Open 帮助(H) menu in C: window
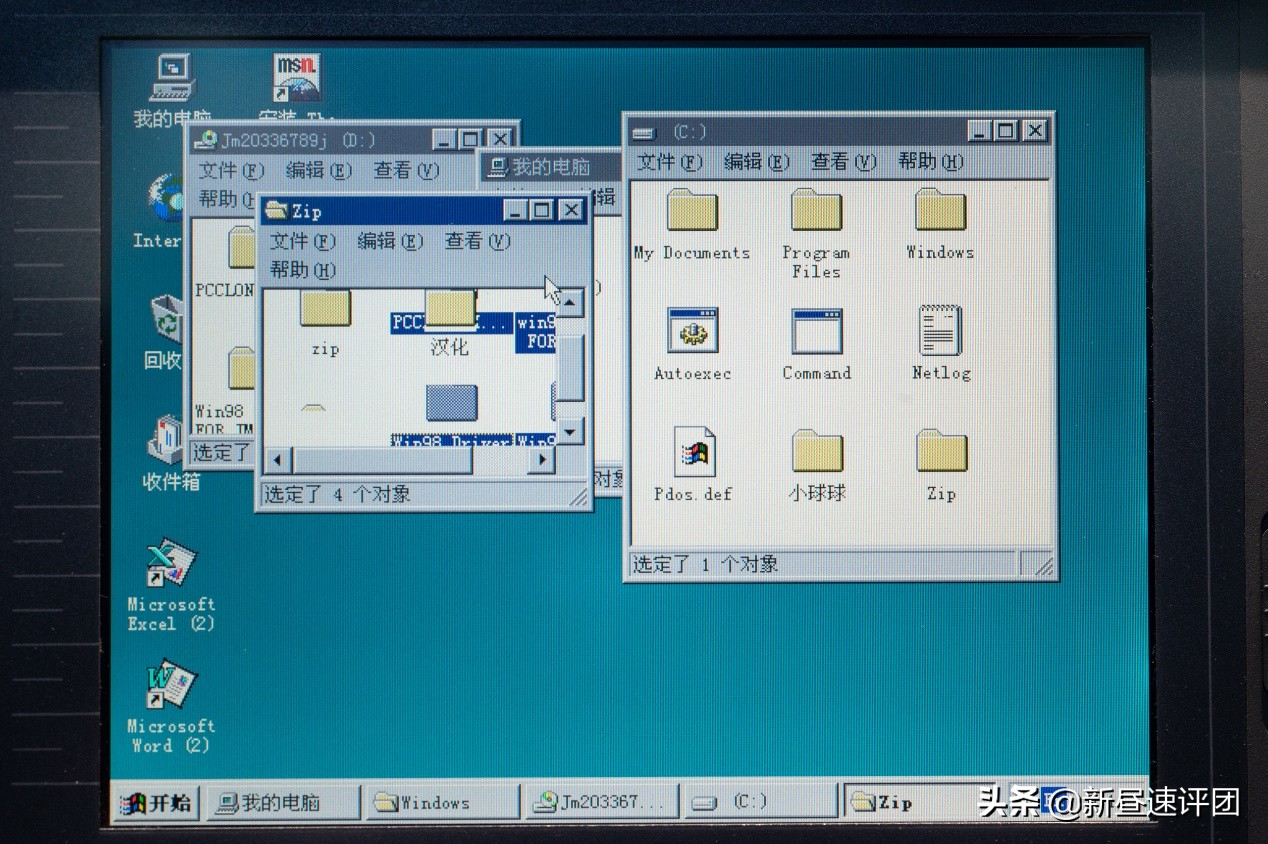The image size is (1268, 844). [930, 162]
